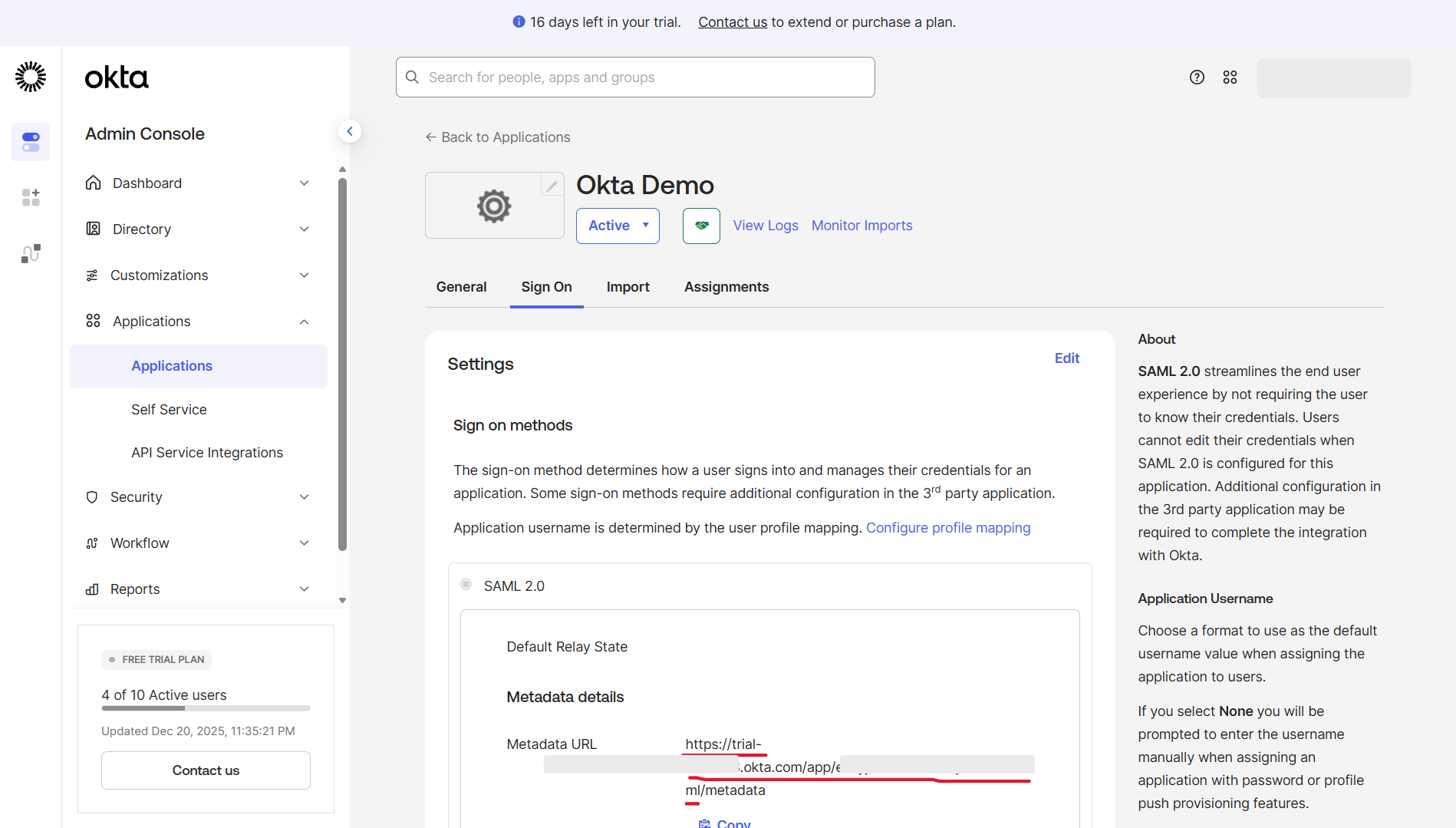Click the add-apps squares icon in left rail

point(31,198)
